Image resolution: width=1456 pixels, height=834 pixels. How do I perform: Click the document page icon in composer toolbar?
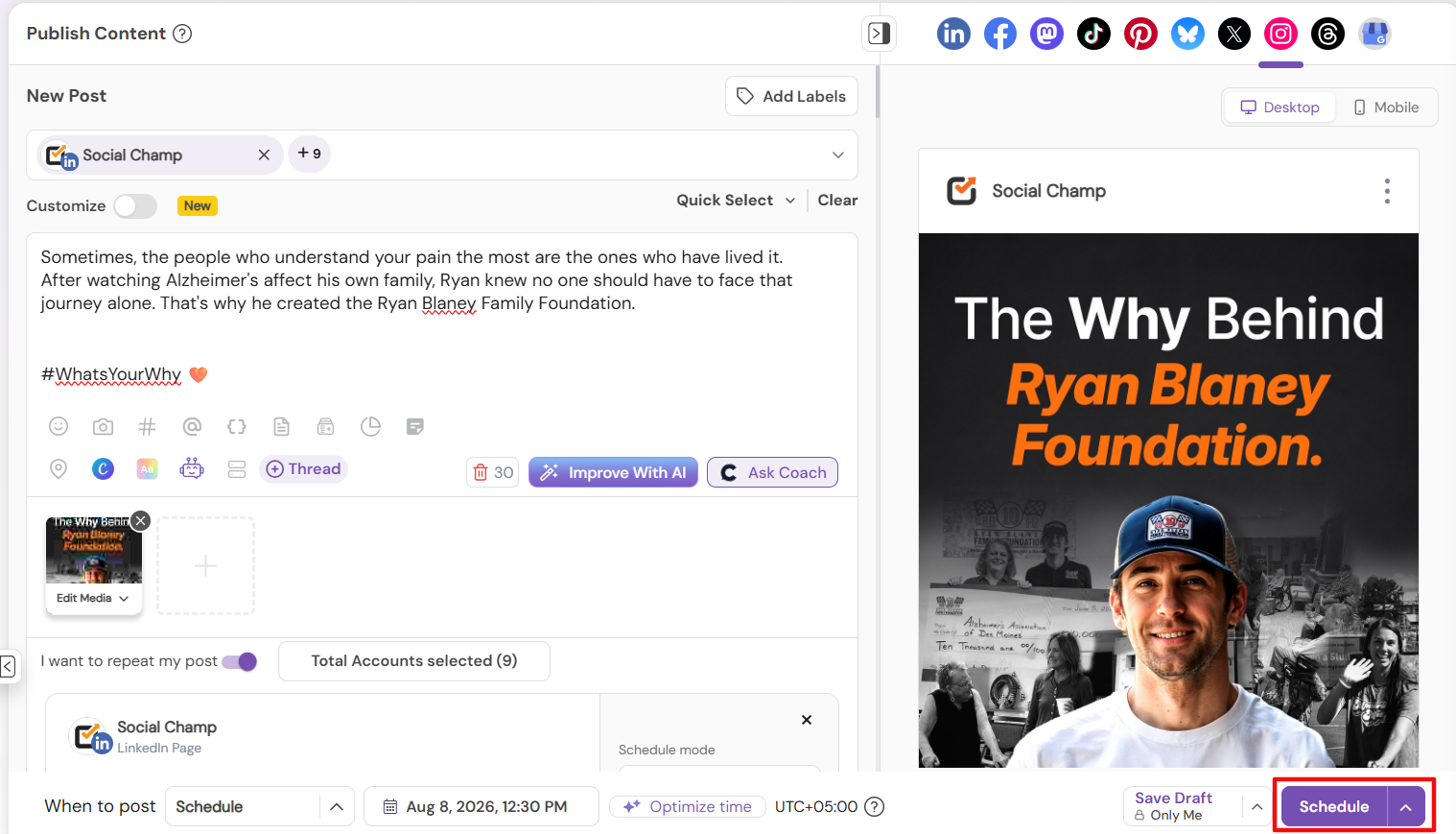click(x=281, y=426)
